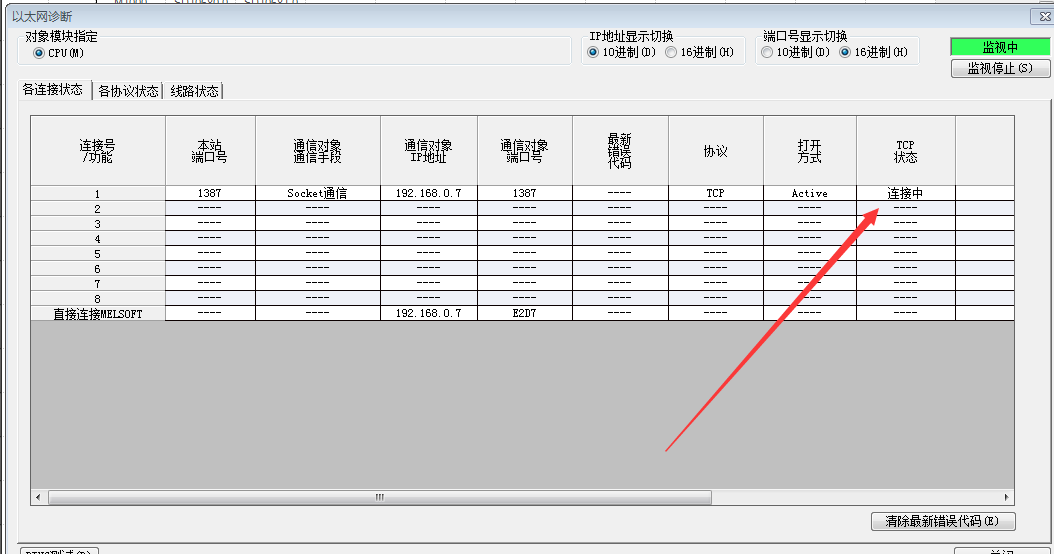Viewport: 1054px width, 554px height.
Task: Open the 各连接状态 tab
Action: (52, 90)
